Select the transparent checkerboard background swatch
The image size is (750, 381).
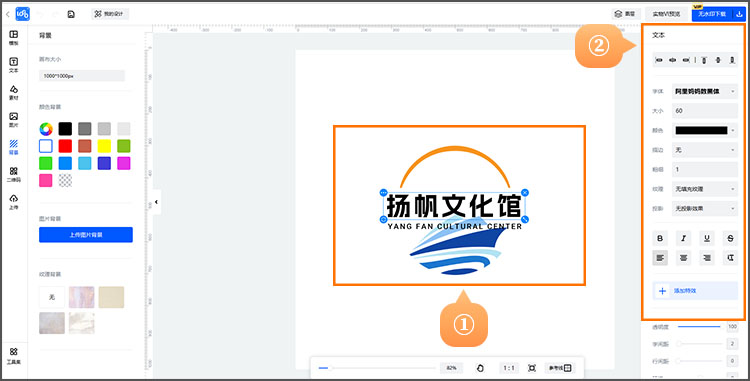[65, 180]
